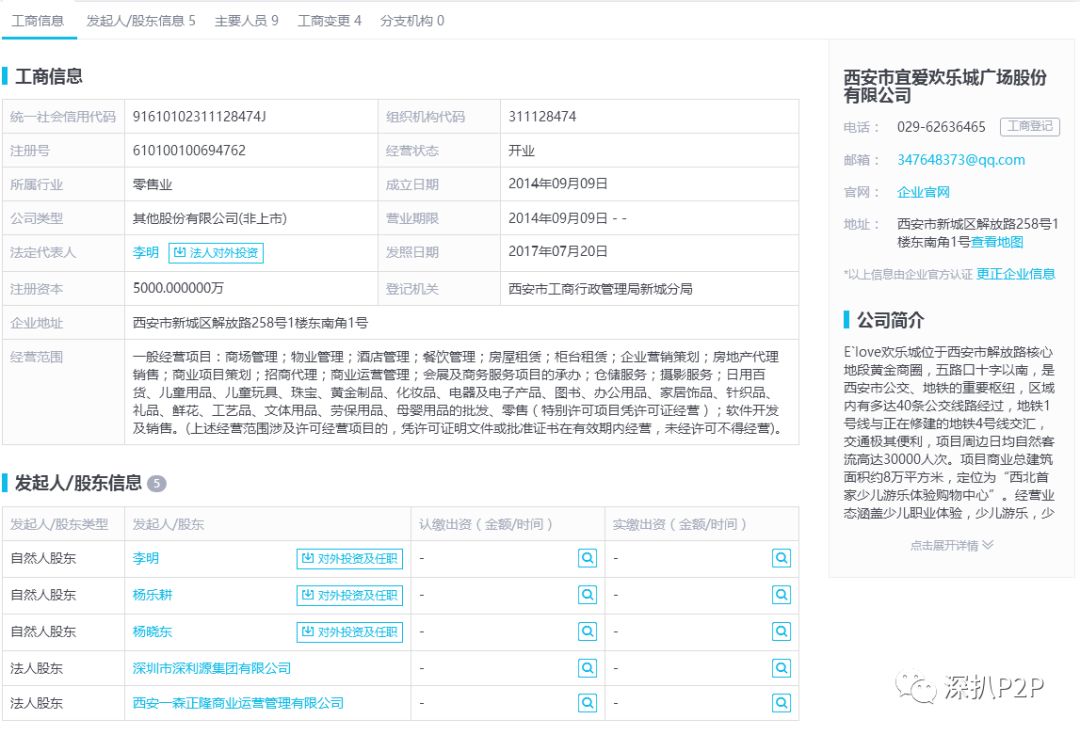This screenshot has height=735, width=1080.
Task: Open the 企业官网 link
Action: pos(923,192)
